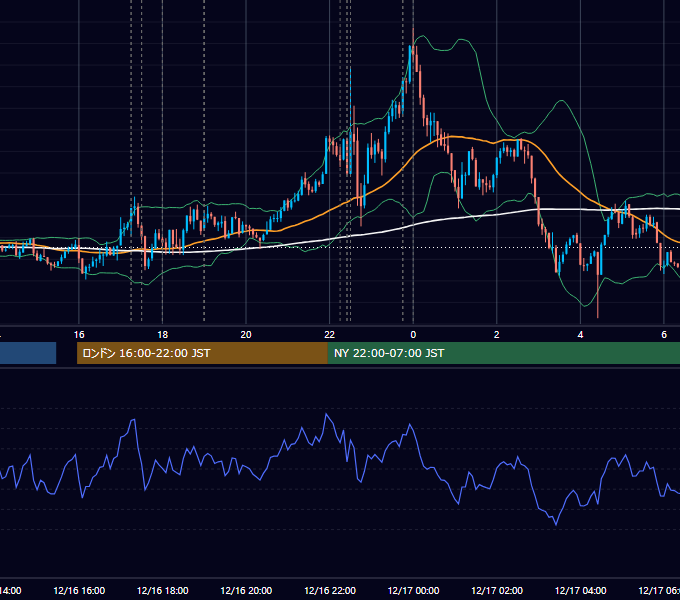
Task: Click the blue session bar before London
Action: point(28,353)
